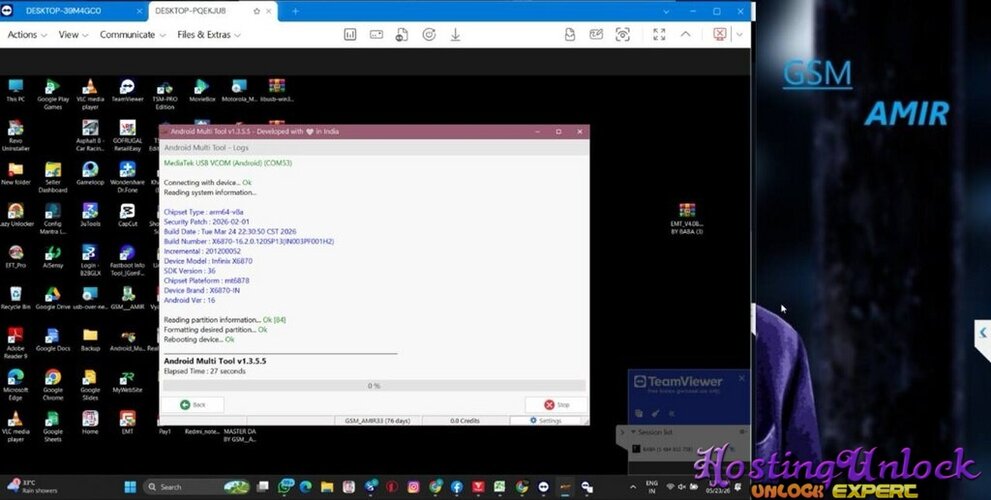Open the Communicate menu
The width and height of the screenshot is (991, 500).
(x=133, y=35)
